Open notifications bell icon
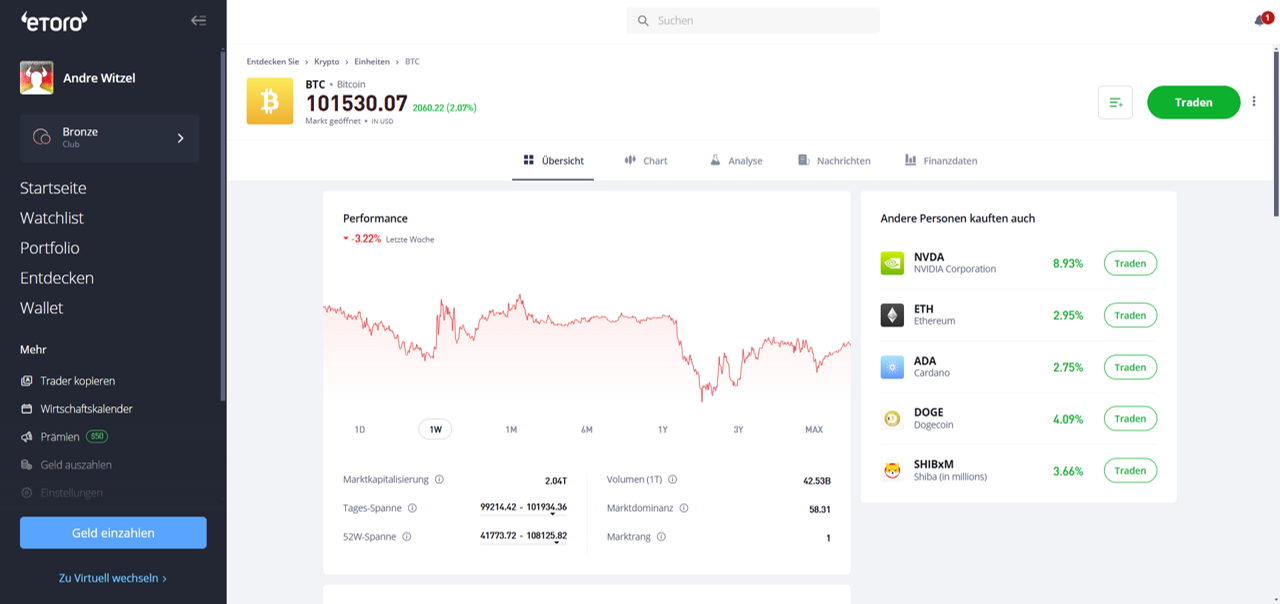 pyautogui.click(x=1260, y=20)
